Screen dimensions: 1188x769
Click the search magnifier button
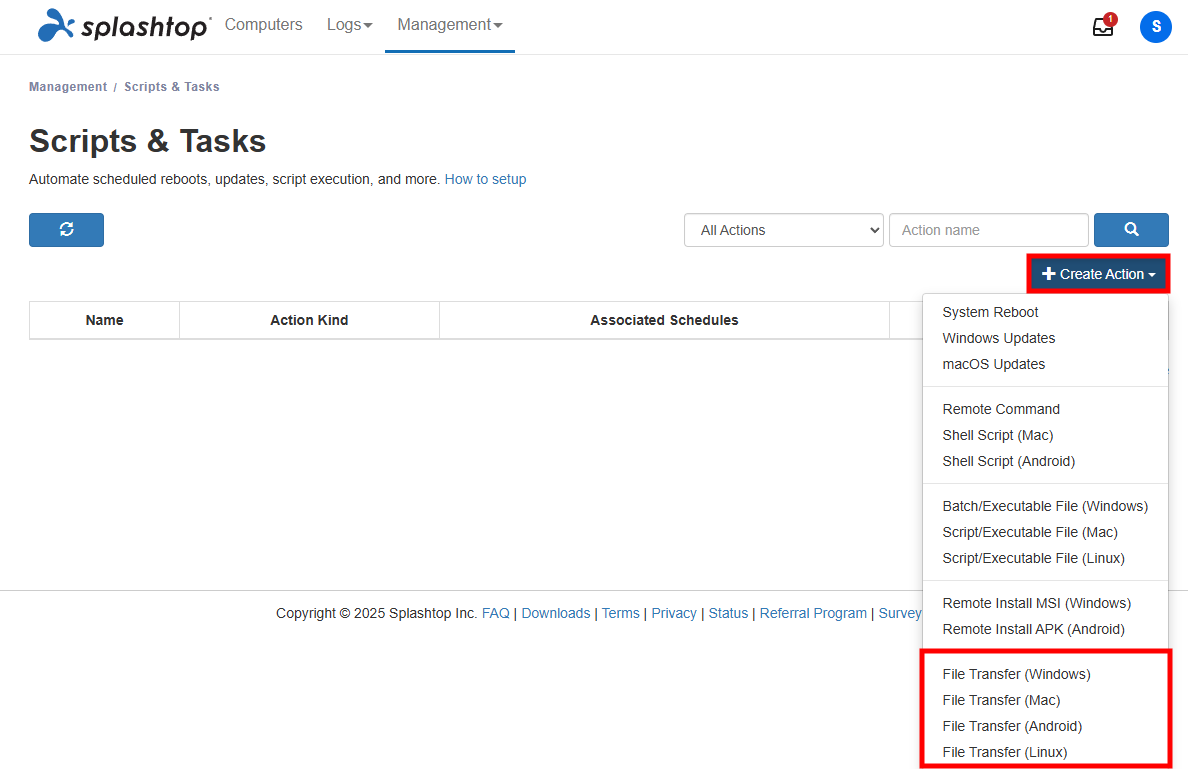tap(1131, 230)
